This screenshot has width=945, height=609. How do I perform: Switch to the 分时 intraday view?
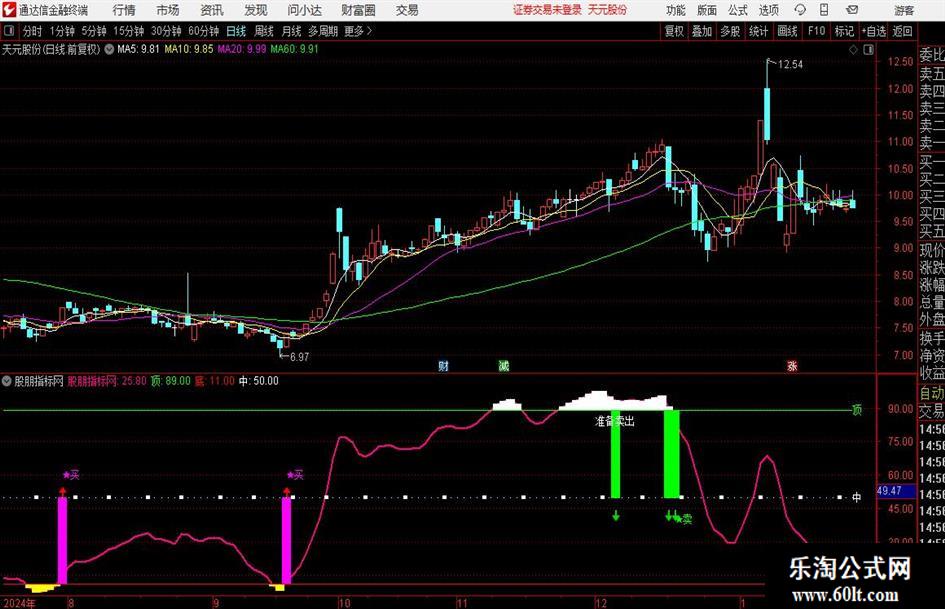[x=32, y=31]
